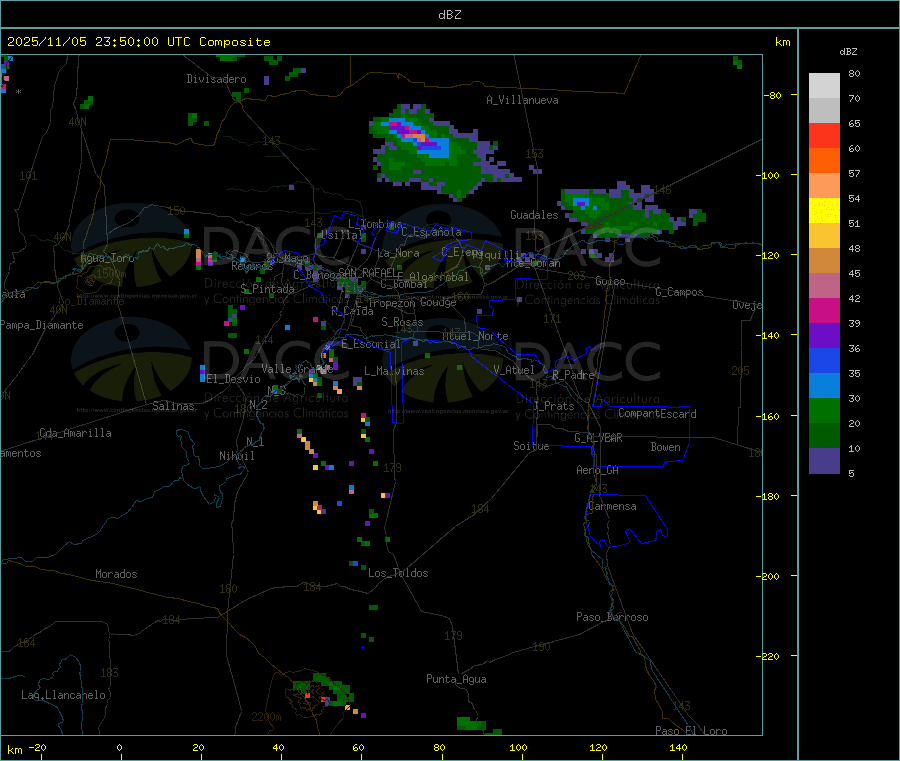Click the CompantEscard map label

657,414
